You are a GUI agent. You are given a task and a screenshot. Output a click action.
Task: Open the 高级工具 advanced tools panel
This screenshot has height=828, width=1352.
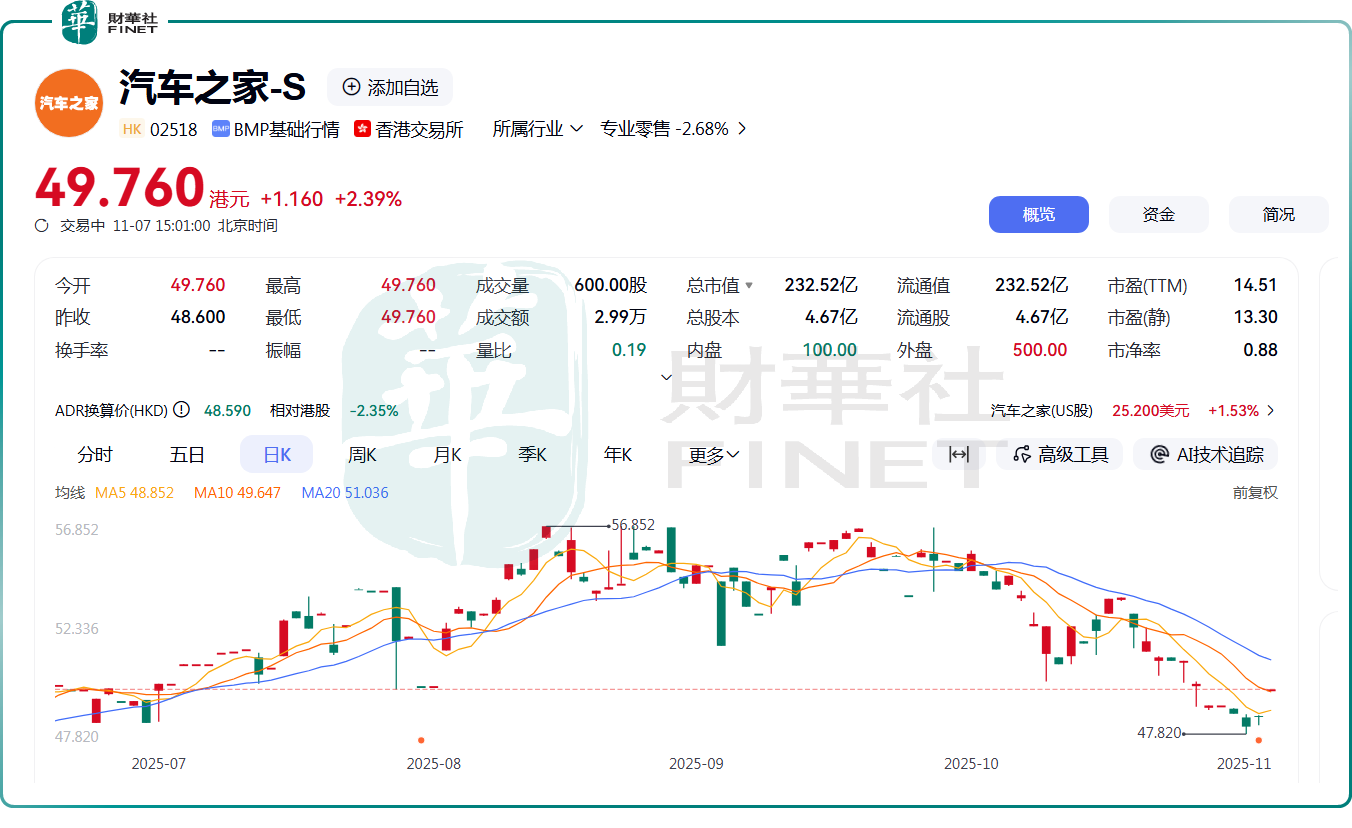(x=1060, y=454)
